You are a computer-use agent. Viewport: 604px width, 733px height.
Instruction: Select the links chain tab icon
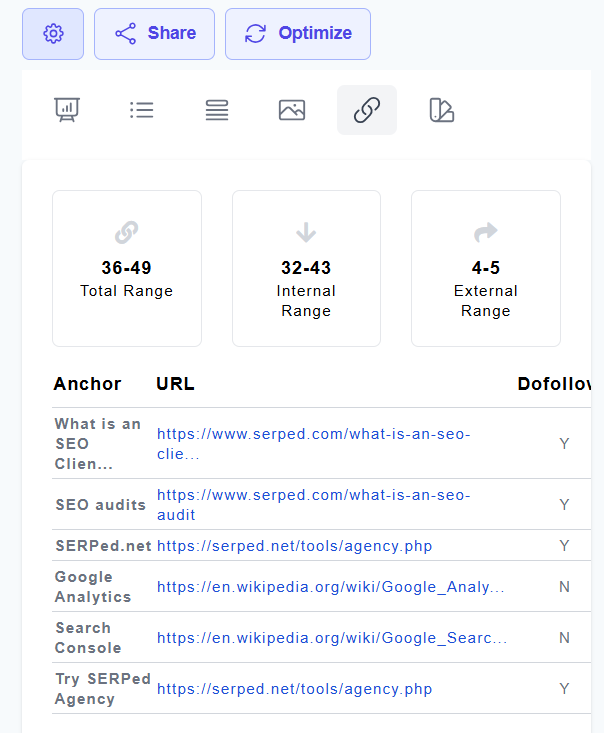coord(367,110)
